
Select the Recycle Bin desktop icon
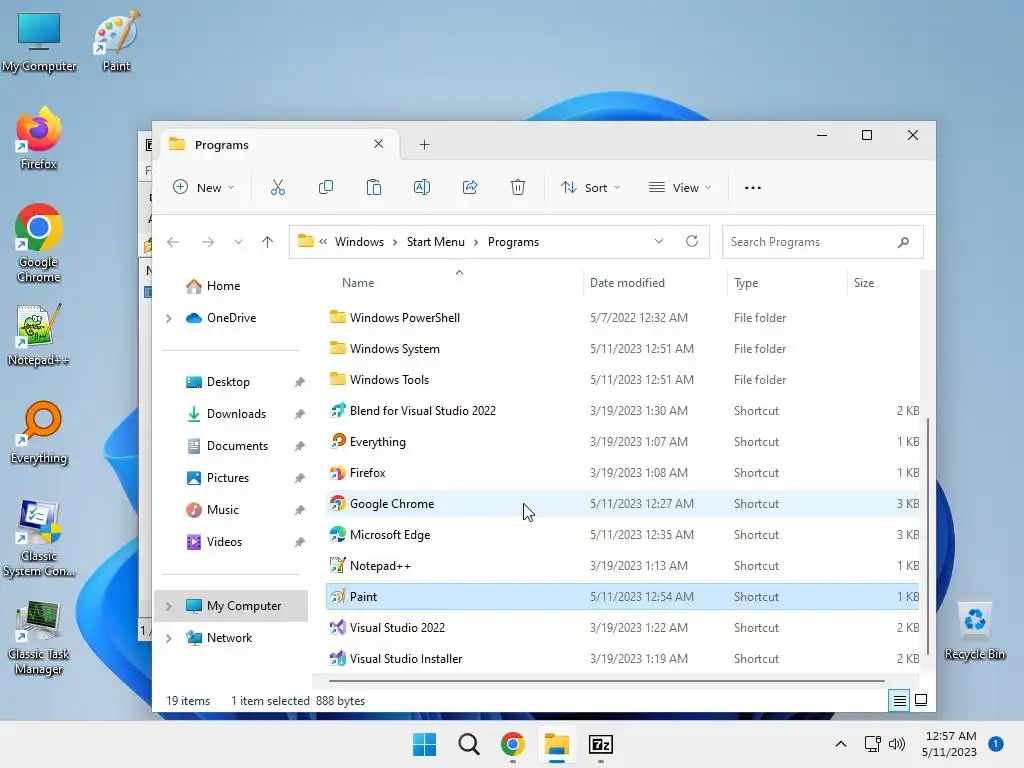point(974,631)
